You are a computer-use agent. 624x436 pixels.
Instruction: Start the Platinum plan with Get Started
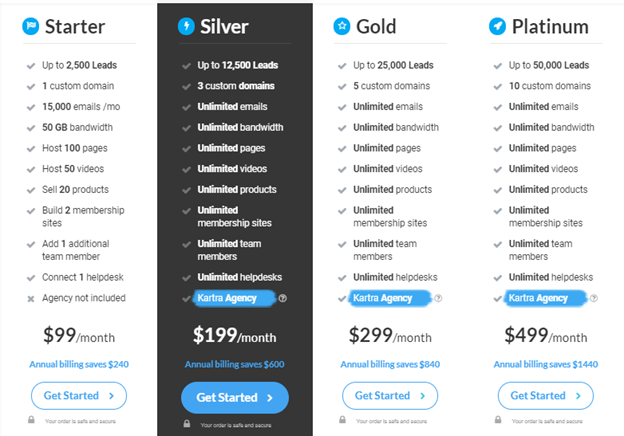546,396
